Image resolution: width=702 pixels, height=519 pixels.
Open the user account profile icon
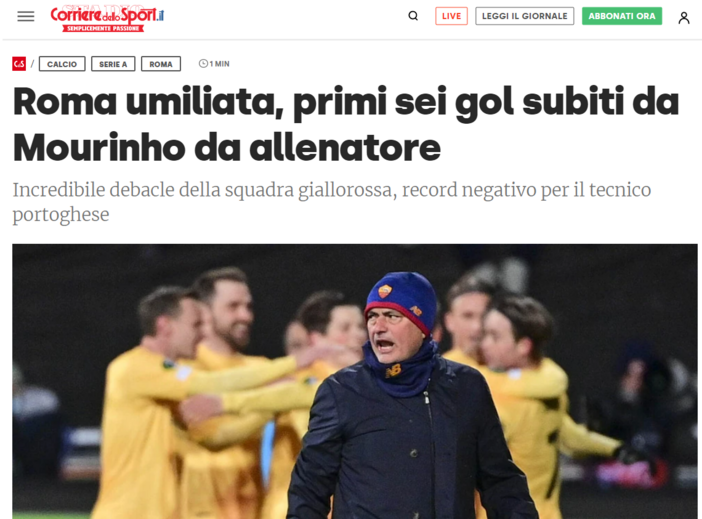[683, 17]
